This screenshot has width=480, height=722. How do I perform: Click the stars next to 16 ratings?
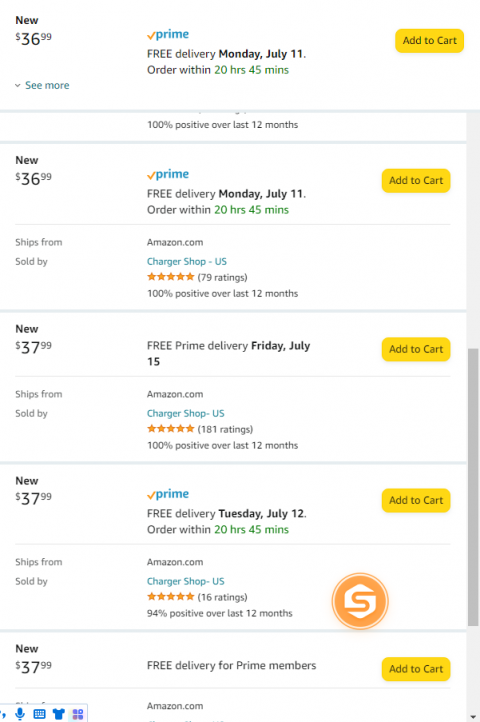pos(170,597)
